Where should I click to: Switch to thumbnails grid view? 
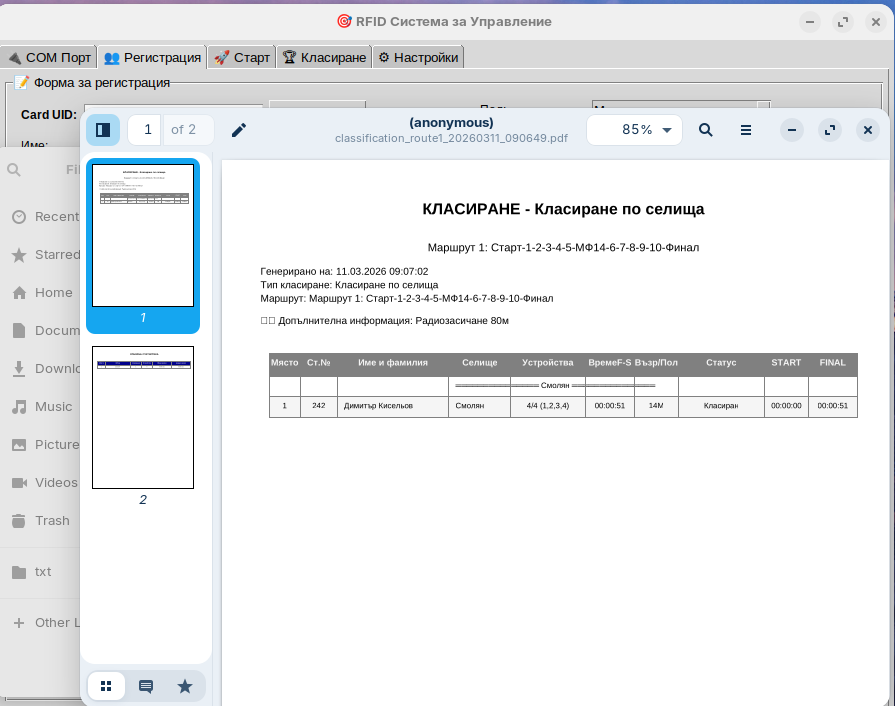pyautogui.click(x=107, y=686)
